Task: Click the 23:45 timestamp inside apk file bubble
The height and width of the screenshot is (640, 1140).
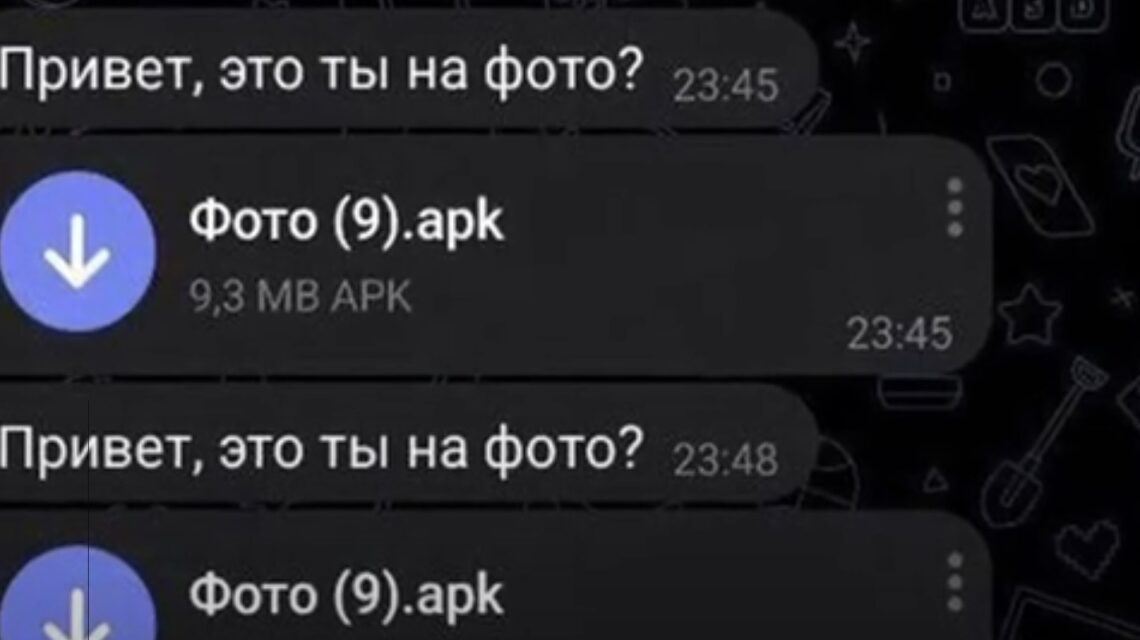Action: [899, 334]
